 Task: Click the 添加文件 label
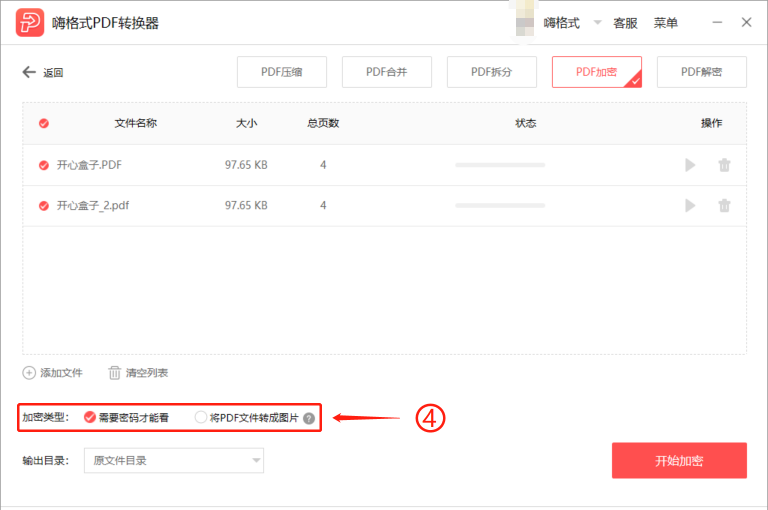click(61, 373)
